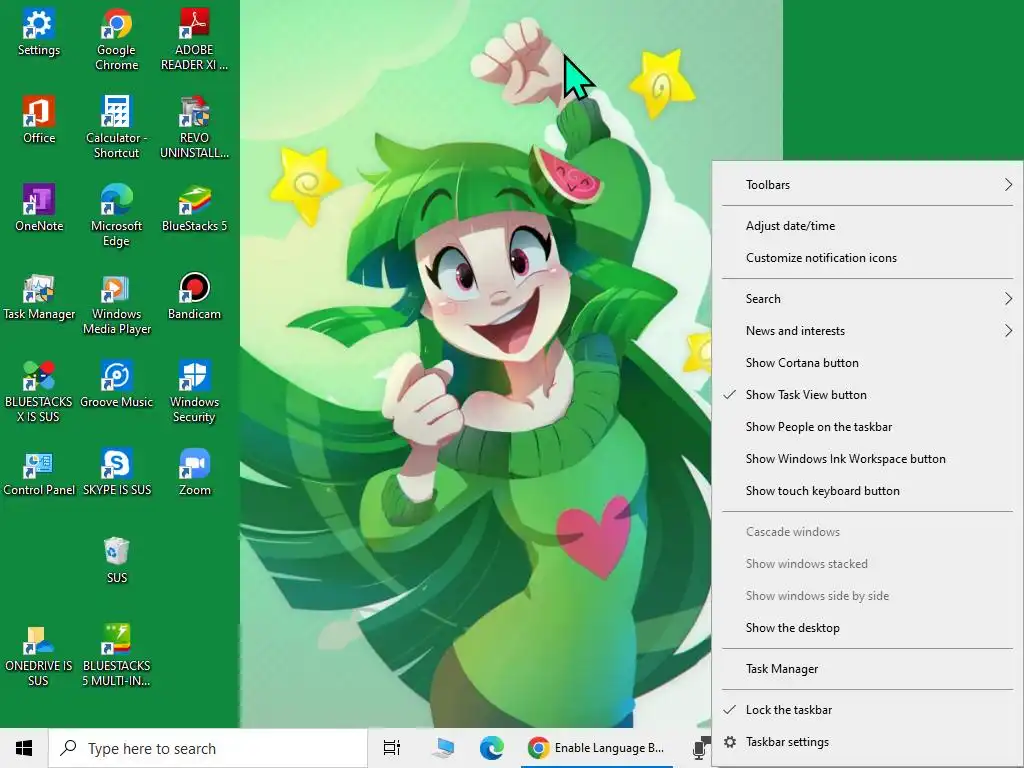Enable Show Windows Ink Workspace button
1024x768 pixels.
click(x=867, y=458)
